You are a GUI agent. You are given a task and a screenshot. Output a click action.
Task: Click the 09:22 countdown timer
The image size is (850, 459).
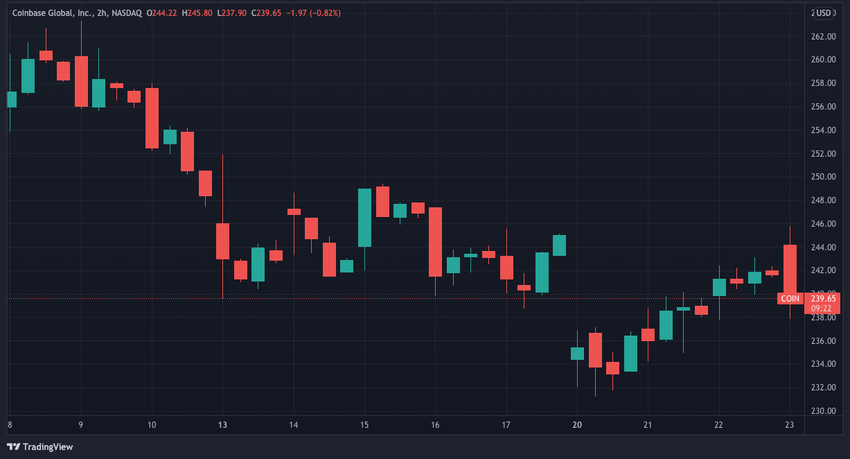pos(822,308)
